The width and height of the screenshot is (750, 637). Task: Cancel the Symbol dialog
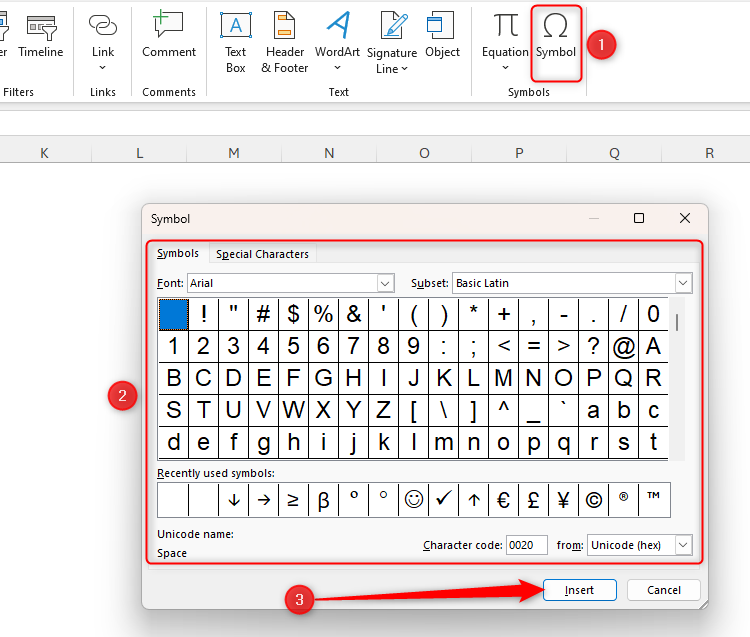pyautogui.click(x=664, y=590)
